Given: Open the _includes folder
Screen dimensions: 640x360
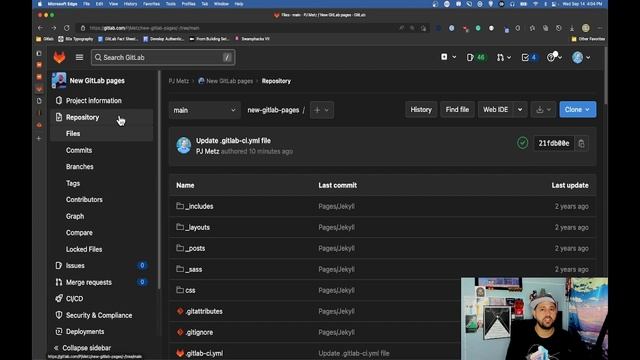Looking at the screenshot, I should 199,206.
